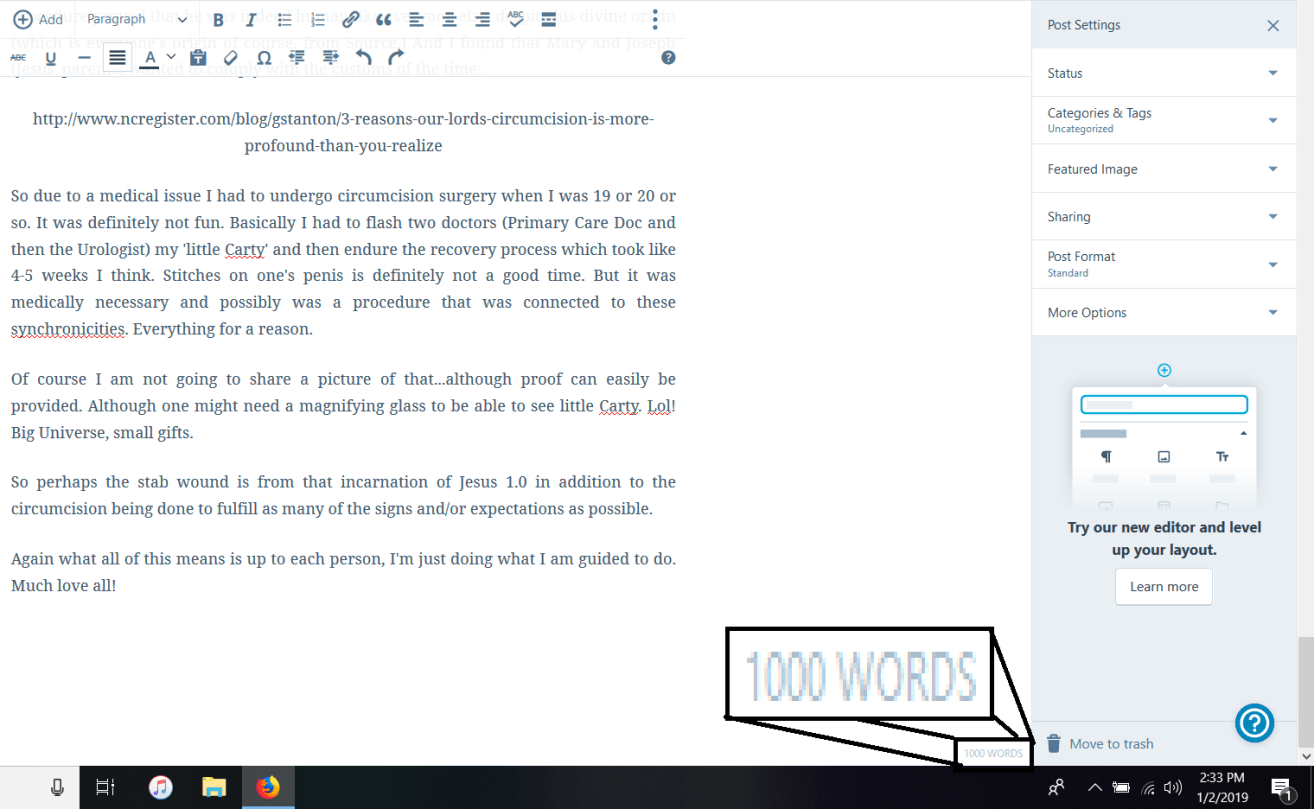
Task: Insert a hyperlink
Action: pos(350,19)
